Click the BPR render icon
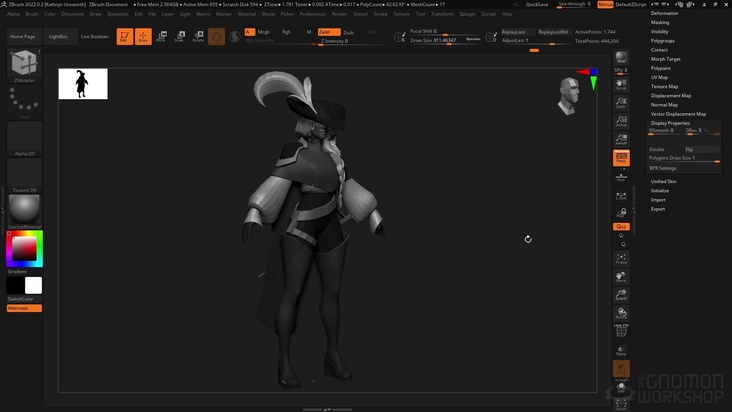This screenshot has width=732, height=412. pyautogui.click(x=621, y=57)
